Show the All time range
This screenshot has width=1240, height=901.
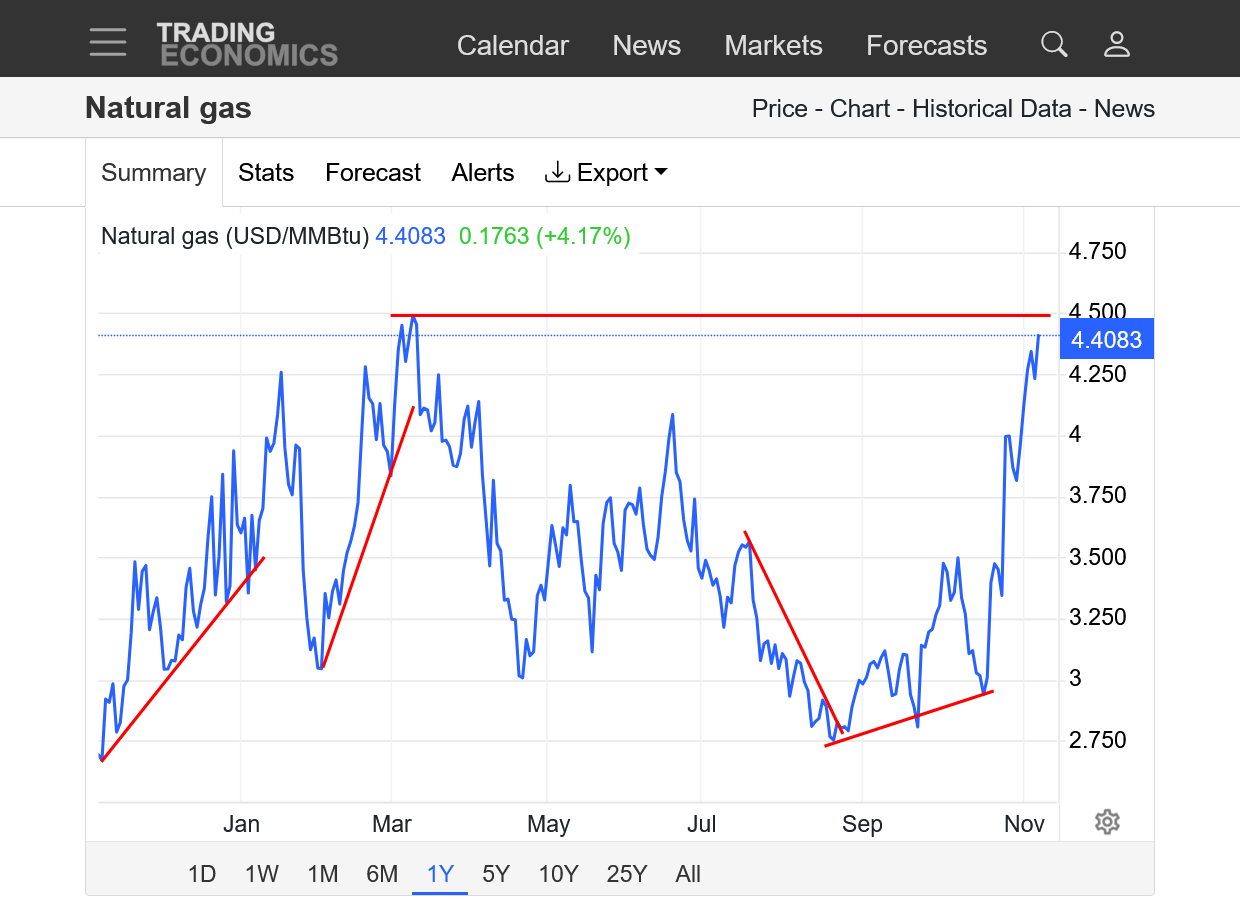pyautogui.click(x=688, y=874)
